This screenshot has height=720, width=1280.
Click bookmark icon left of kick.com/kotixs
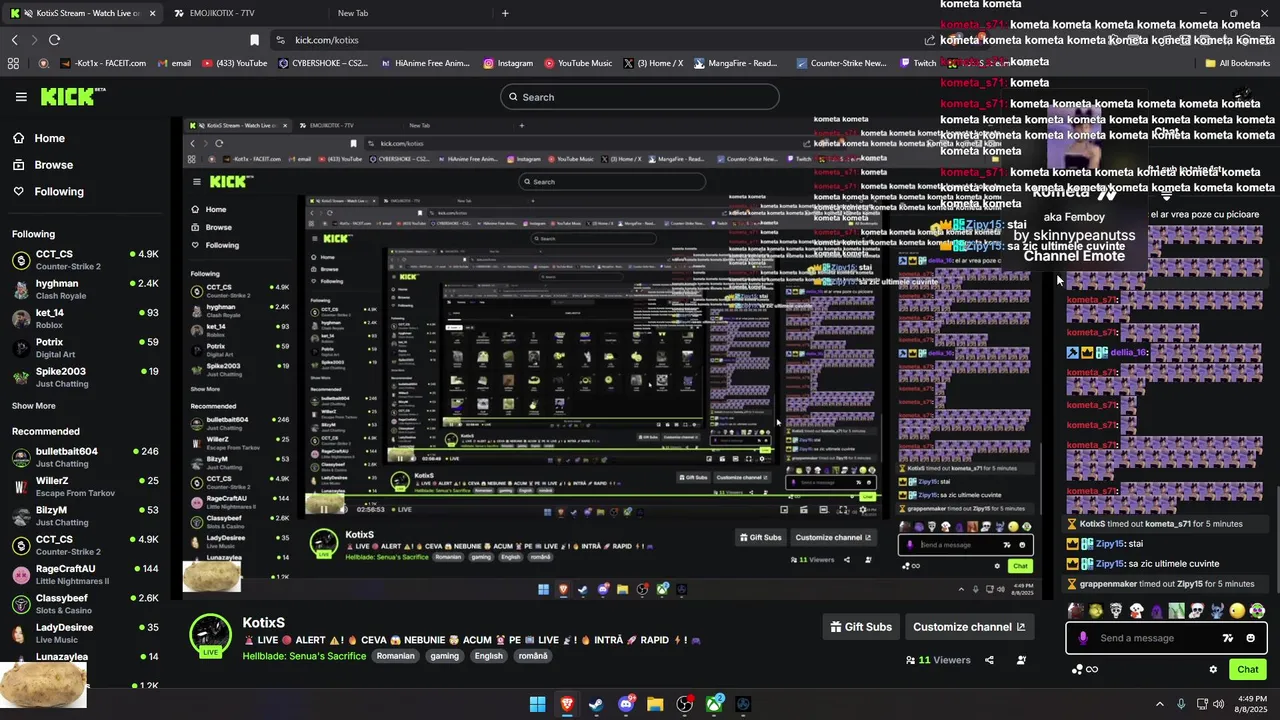254,40
